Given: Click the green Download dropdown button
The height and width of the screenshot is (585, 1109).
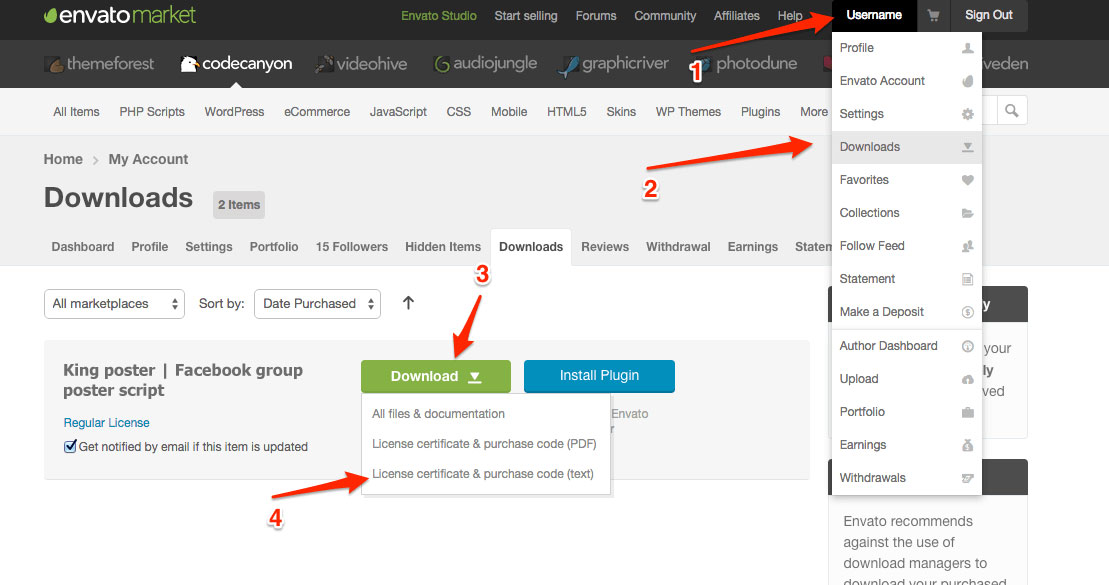Looking at the screenshot, I should 435,376.
